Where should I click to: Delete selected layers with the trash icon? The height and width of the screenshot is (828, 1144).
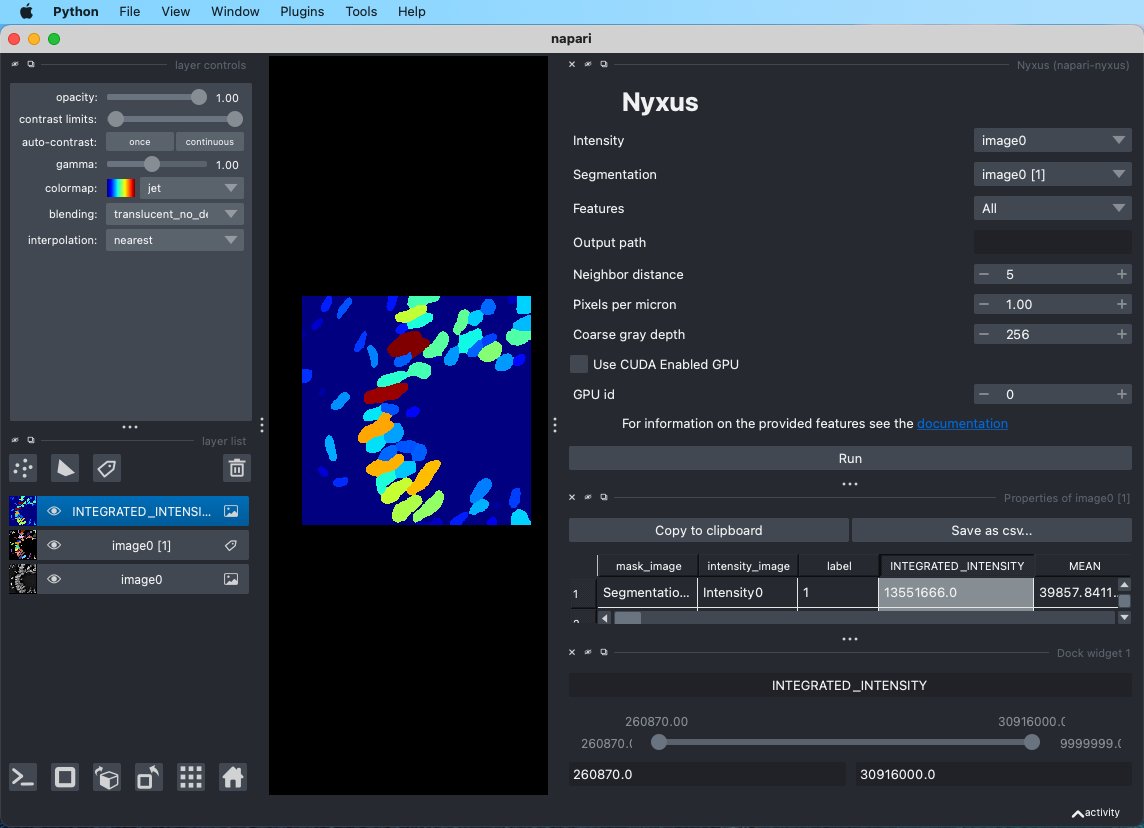point(236,468)
